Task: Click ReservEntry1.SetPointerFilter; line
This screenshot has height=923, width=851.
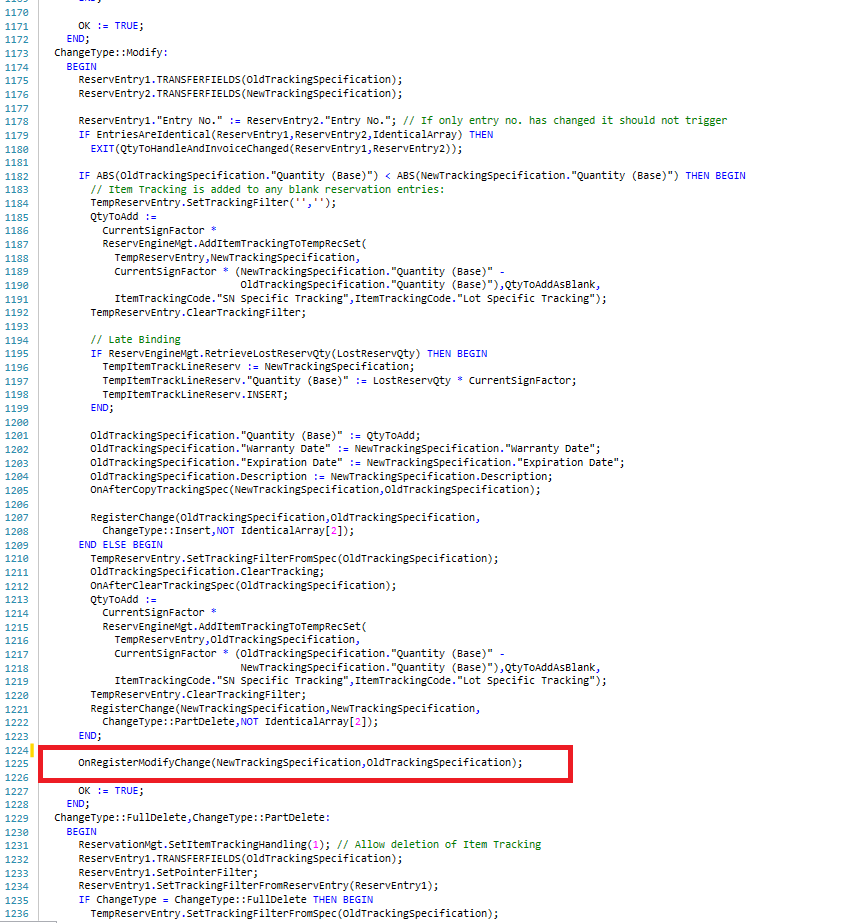Action: 168,872
